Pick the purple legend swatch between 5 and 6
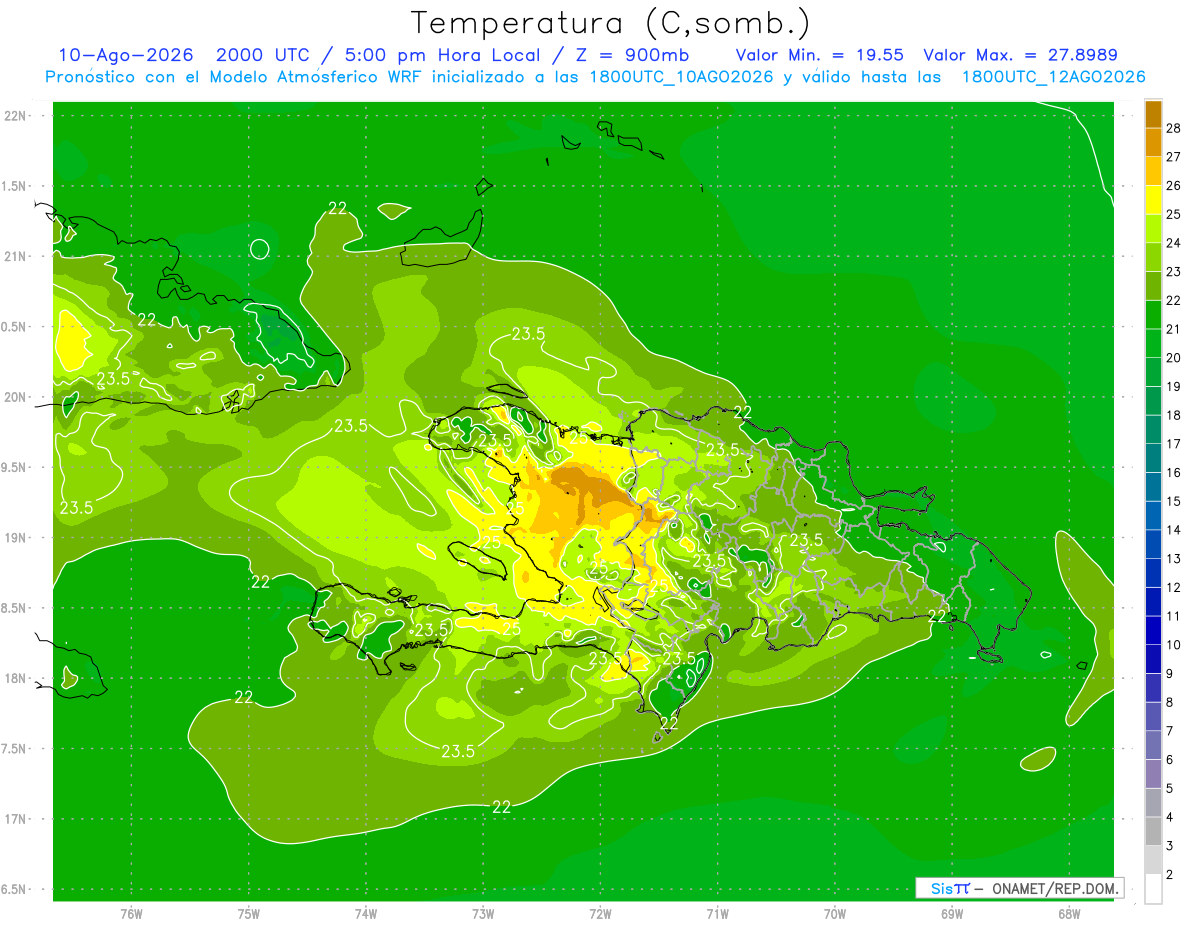The width and height of the screenshot is (1200, 927). (1153, 773)
